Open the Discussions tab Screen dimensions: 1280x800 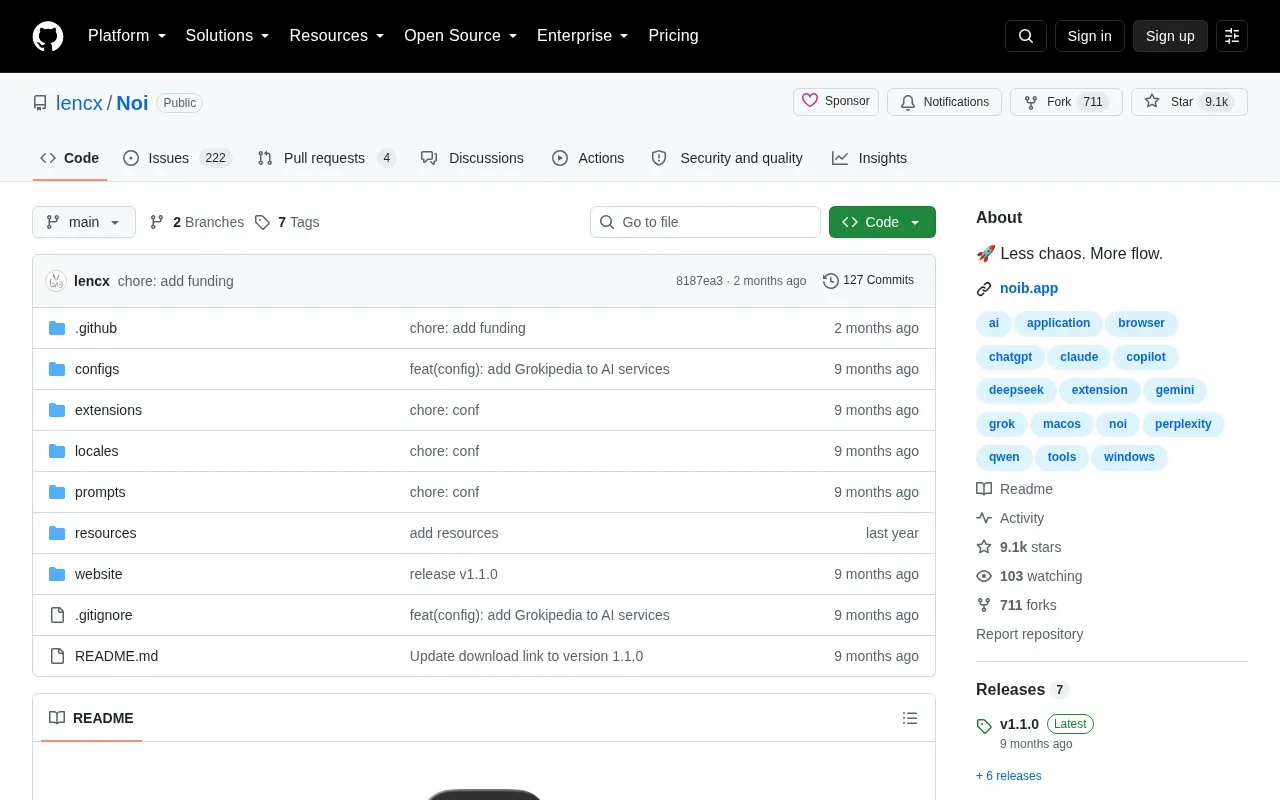[472, 158]
